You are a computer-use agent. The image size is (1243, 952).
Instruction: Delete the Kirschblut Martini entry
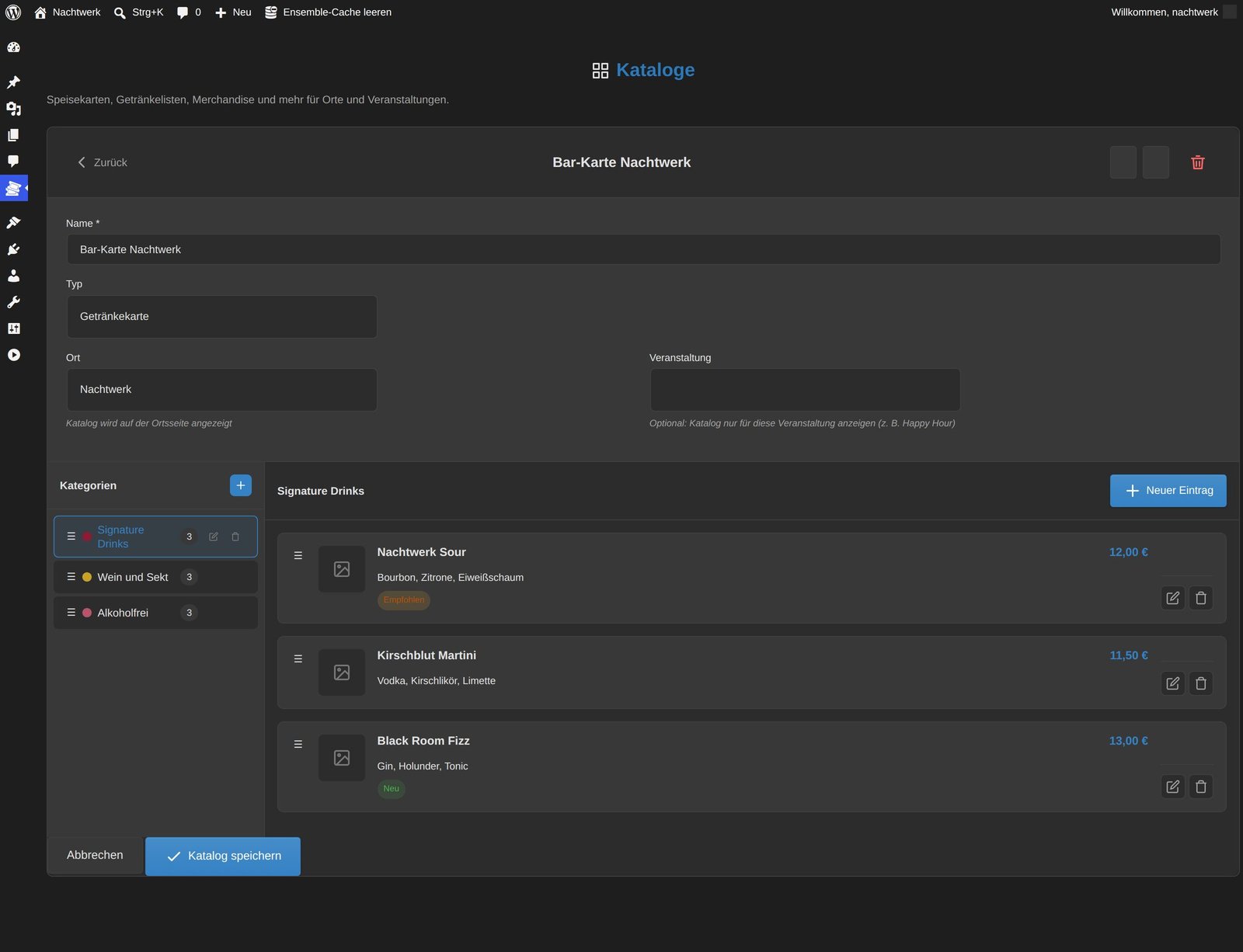tap(1201, 683)
